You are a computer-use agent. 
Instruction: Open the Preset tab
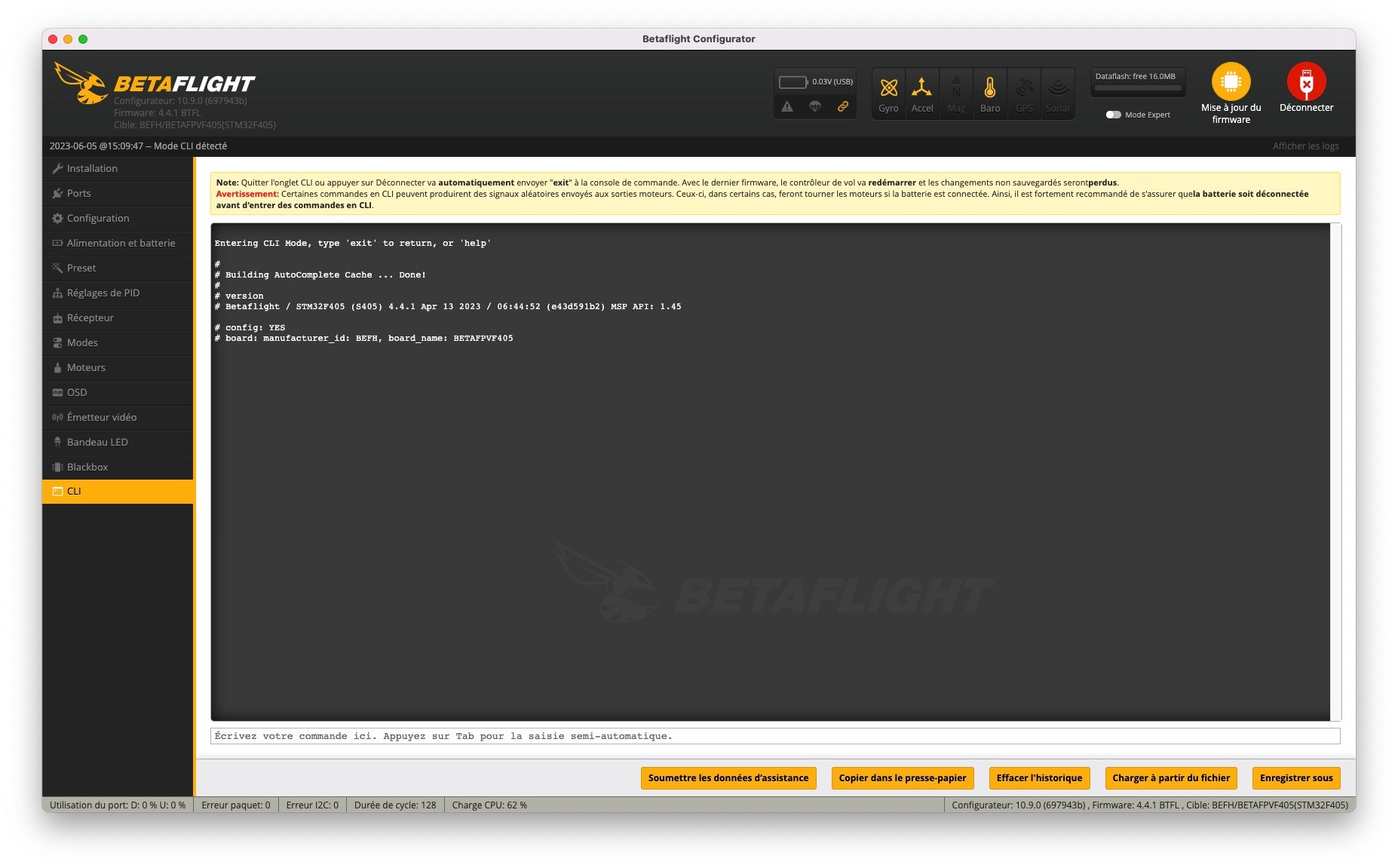pyautogui.click(x=118, y=268)
